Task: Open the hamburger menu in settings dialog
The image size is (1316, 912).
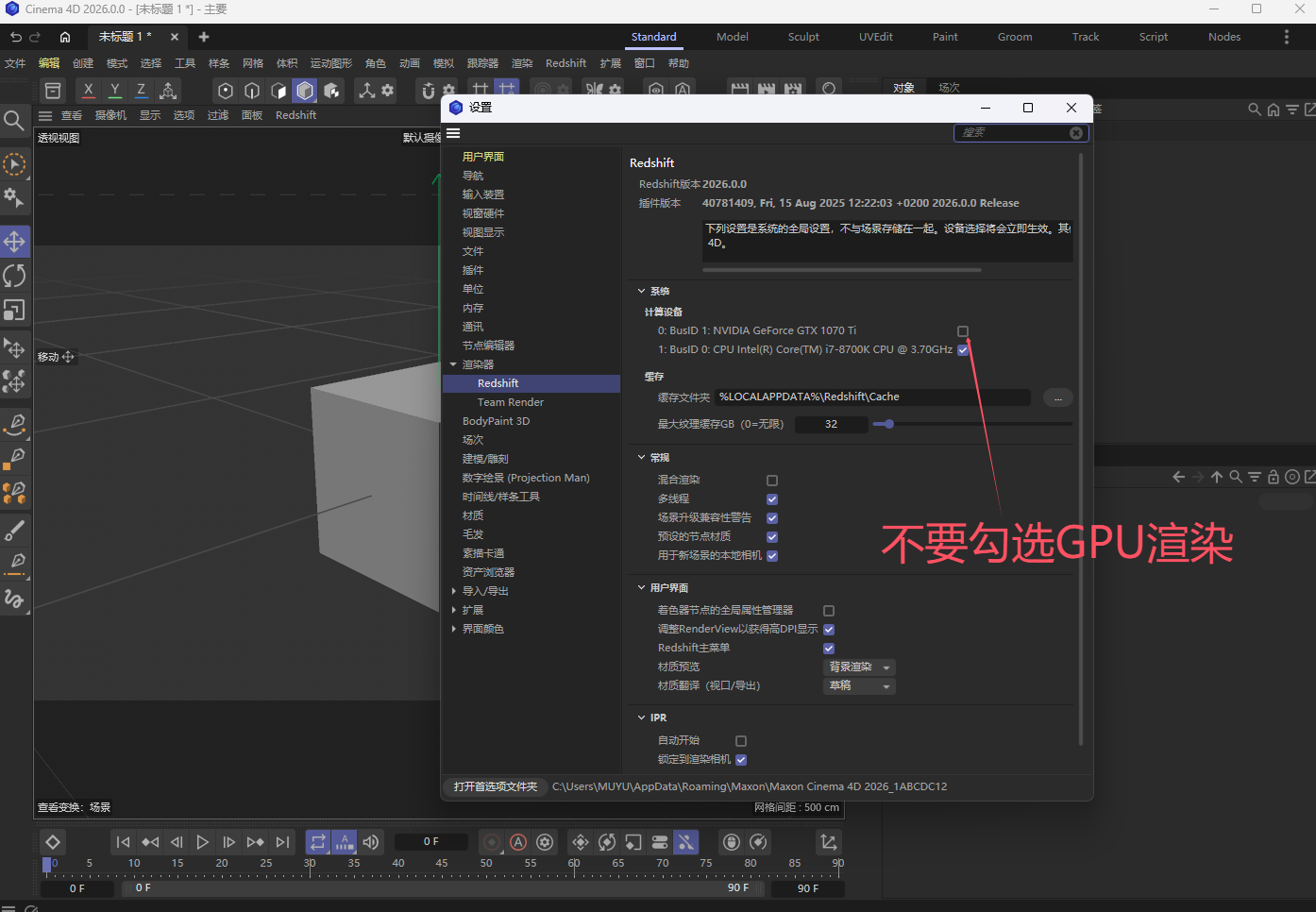Action: 453,133
